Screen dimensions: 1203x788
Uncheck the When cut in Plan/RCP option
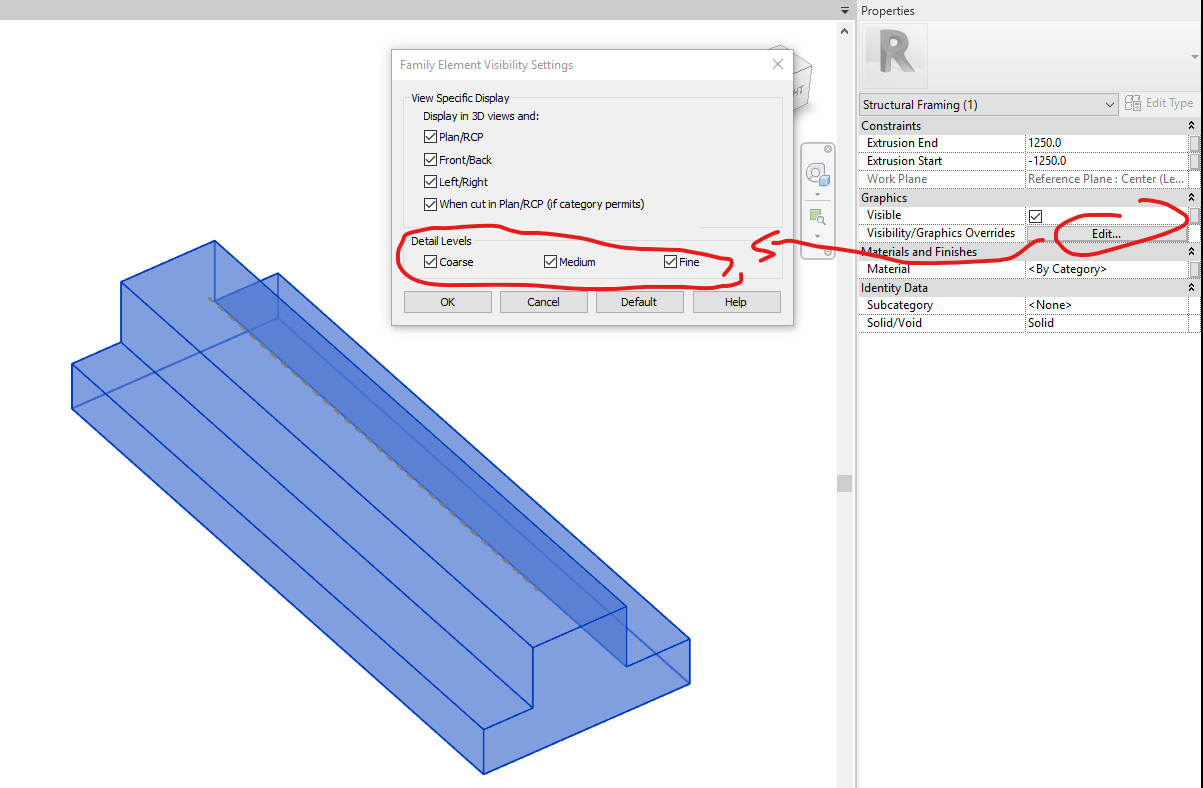point(430,204)
